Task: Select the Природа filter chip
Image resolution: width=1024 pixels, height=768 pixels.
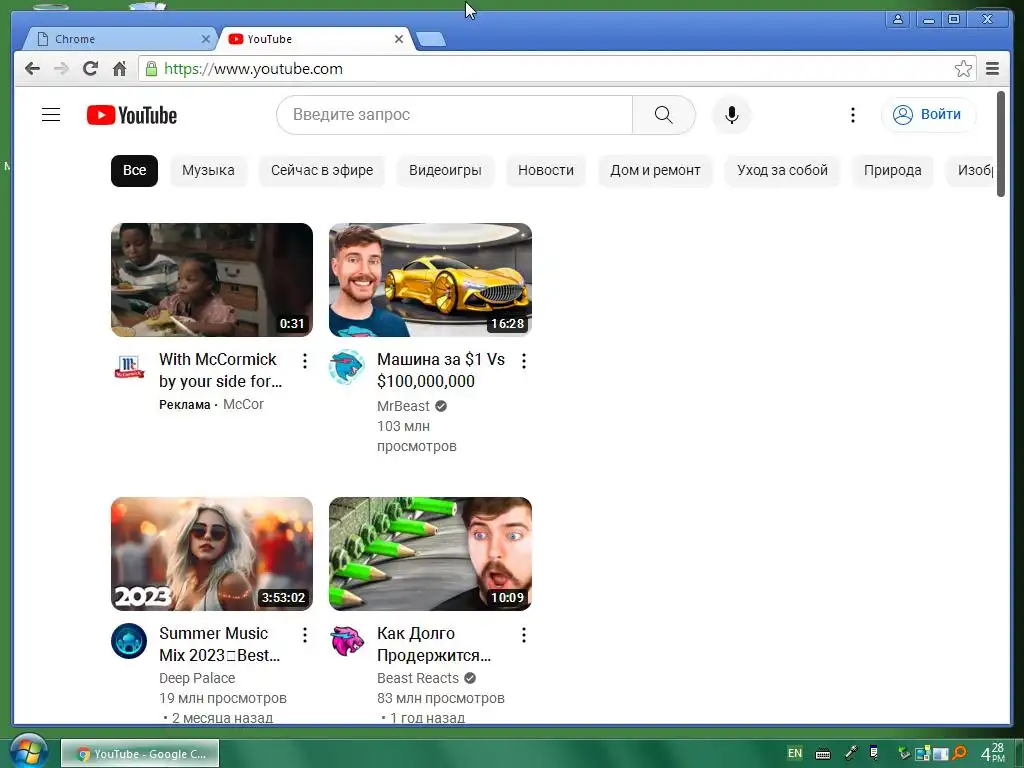Action: click(x=893, y=170)
